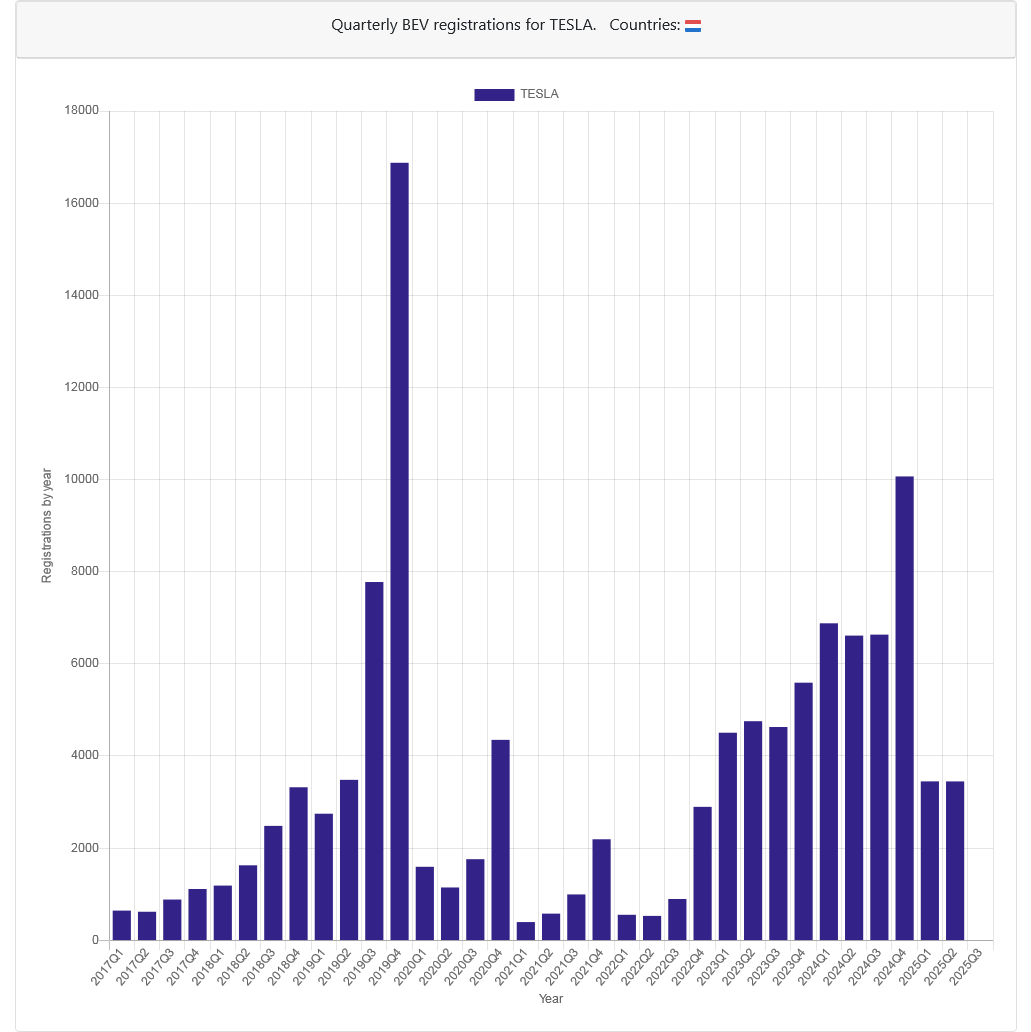The image size is (1031, 1032).
Task: Click the TESLA legend label
Action: 539,94
